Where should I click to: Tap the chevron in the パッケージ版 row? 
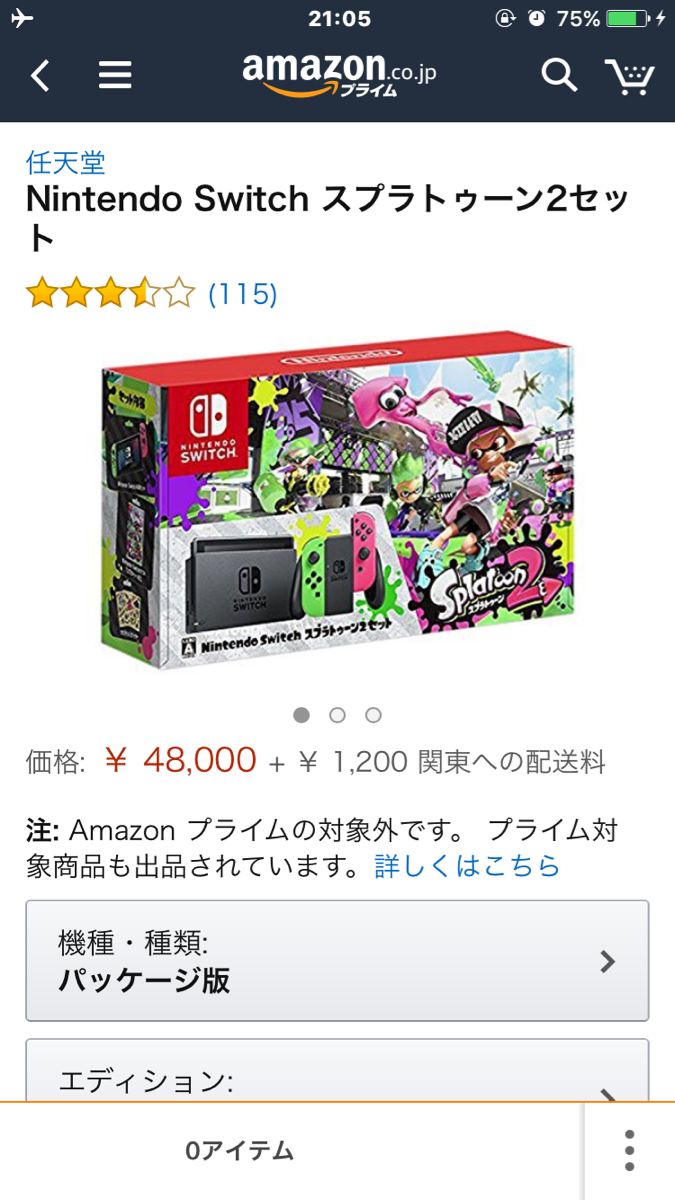607,961
